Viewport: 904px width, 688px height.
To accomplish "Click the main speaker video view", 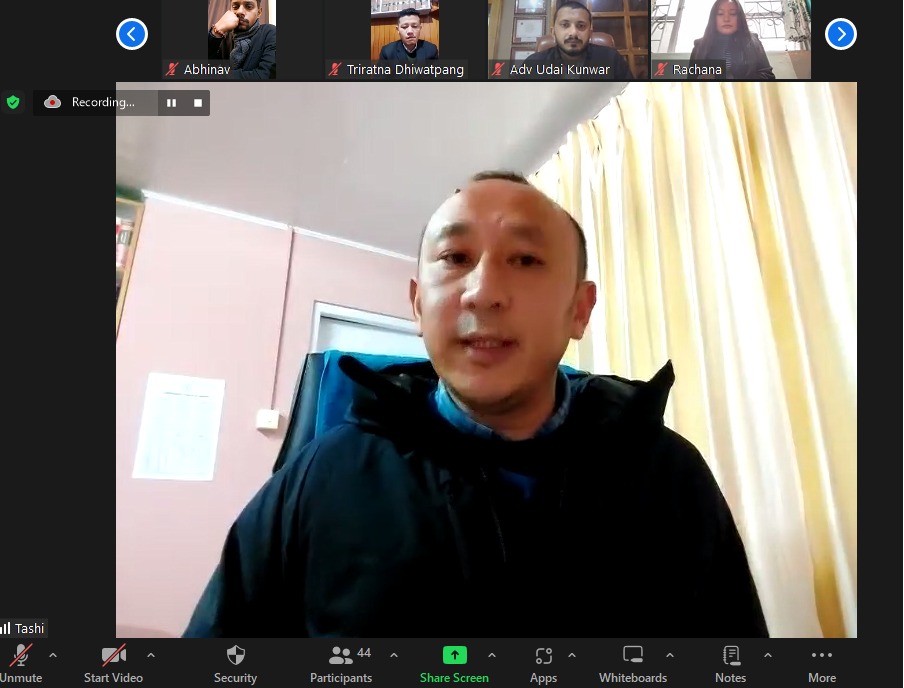I will point(486,360).
